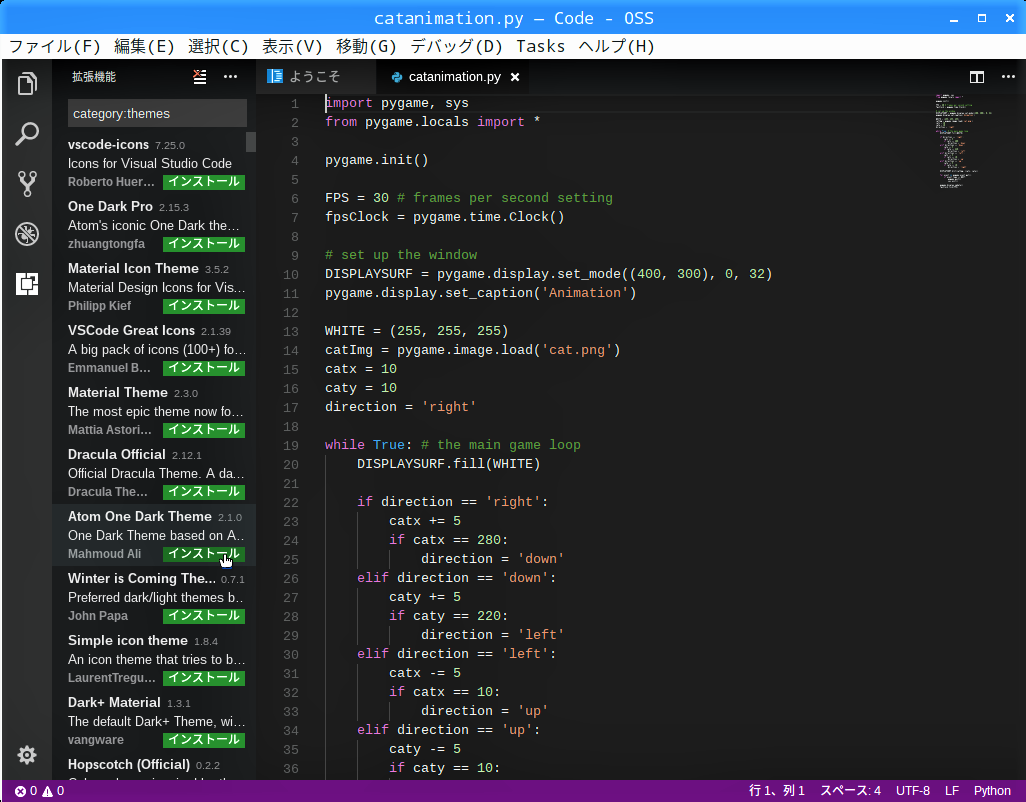Select the Simple icon theme entry
Screen dimensions: 1026x802
coord(154,659)
